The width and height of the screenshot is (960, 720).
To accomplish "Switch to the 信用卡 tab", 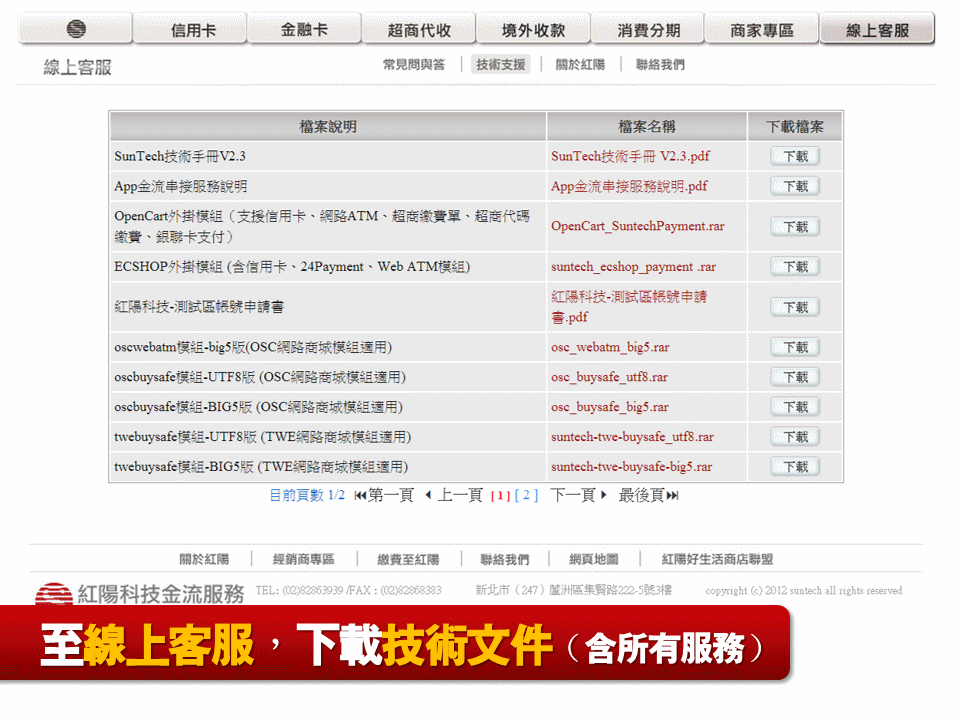I will coord(190,27).
